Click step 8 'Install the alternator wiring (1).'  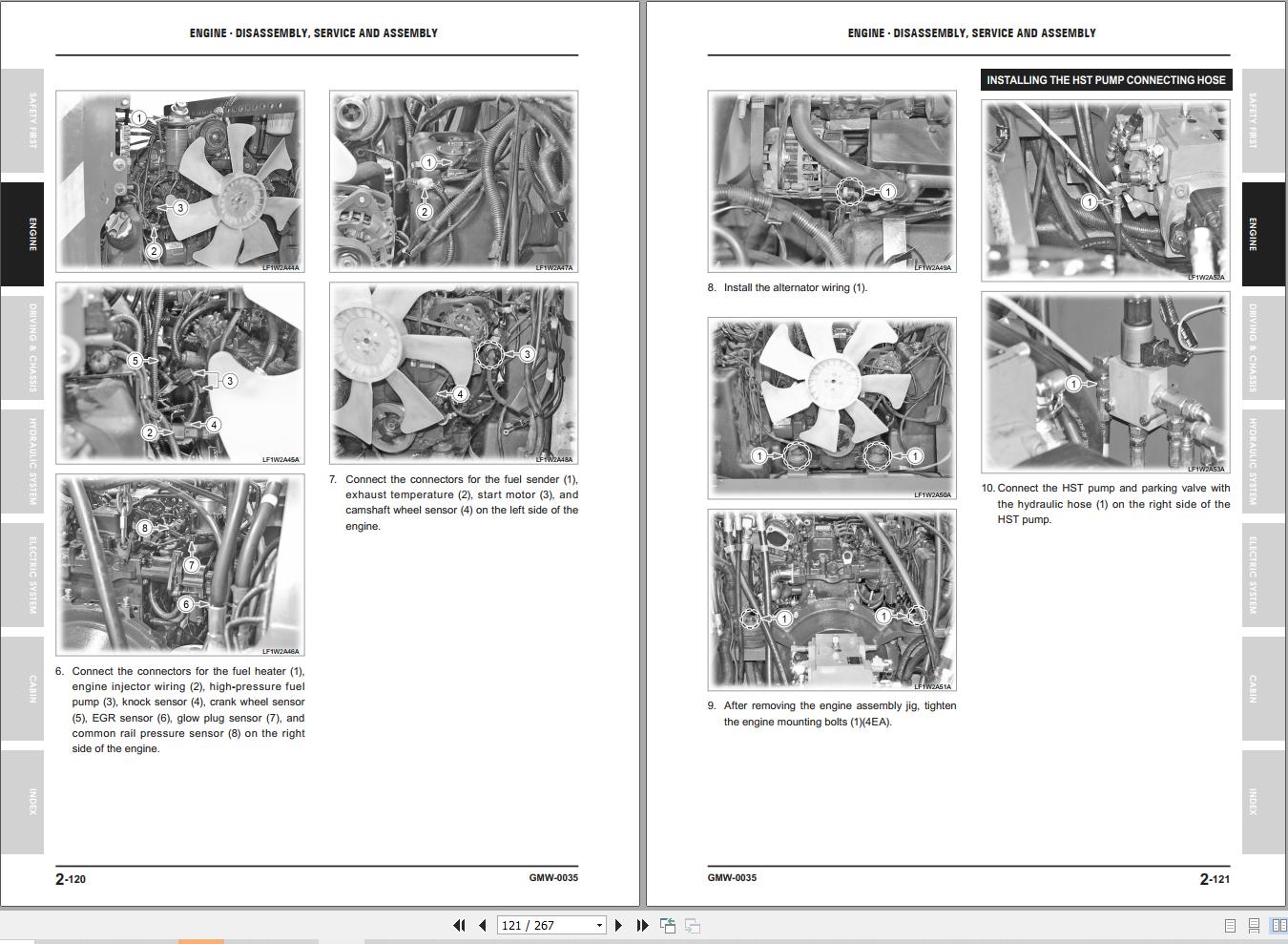[x=788, y=287]
